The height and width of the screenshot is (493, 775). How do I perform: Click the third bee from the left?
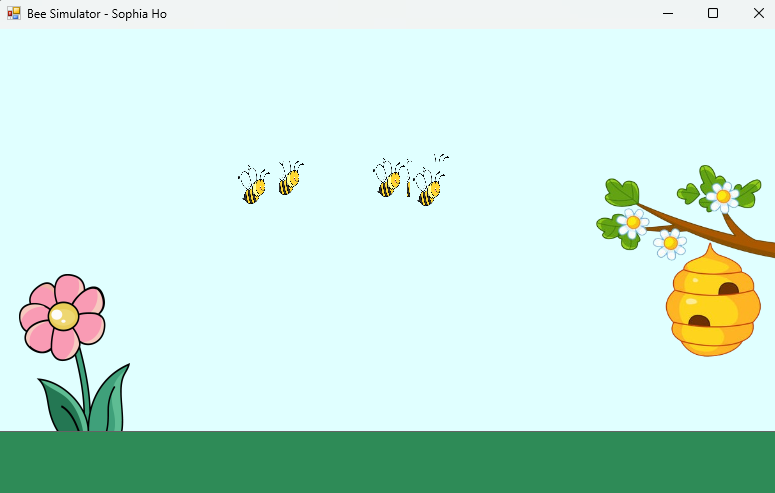click(390, 178)
